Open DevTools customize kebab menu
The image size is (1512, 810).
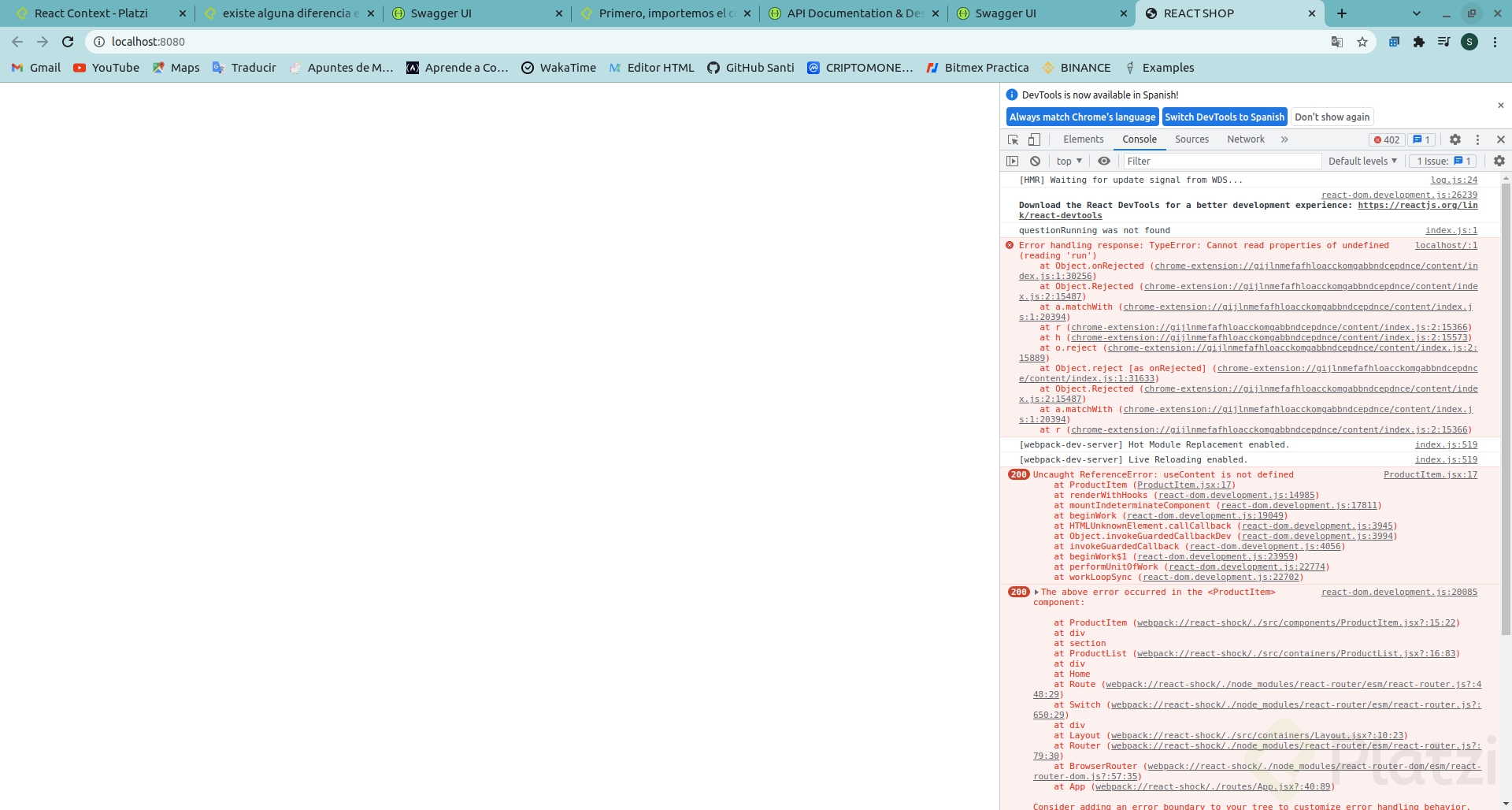coord(1477,139)
